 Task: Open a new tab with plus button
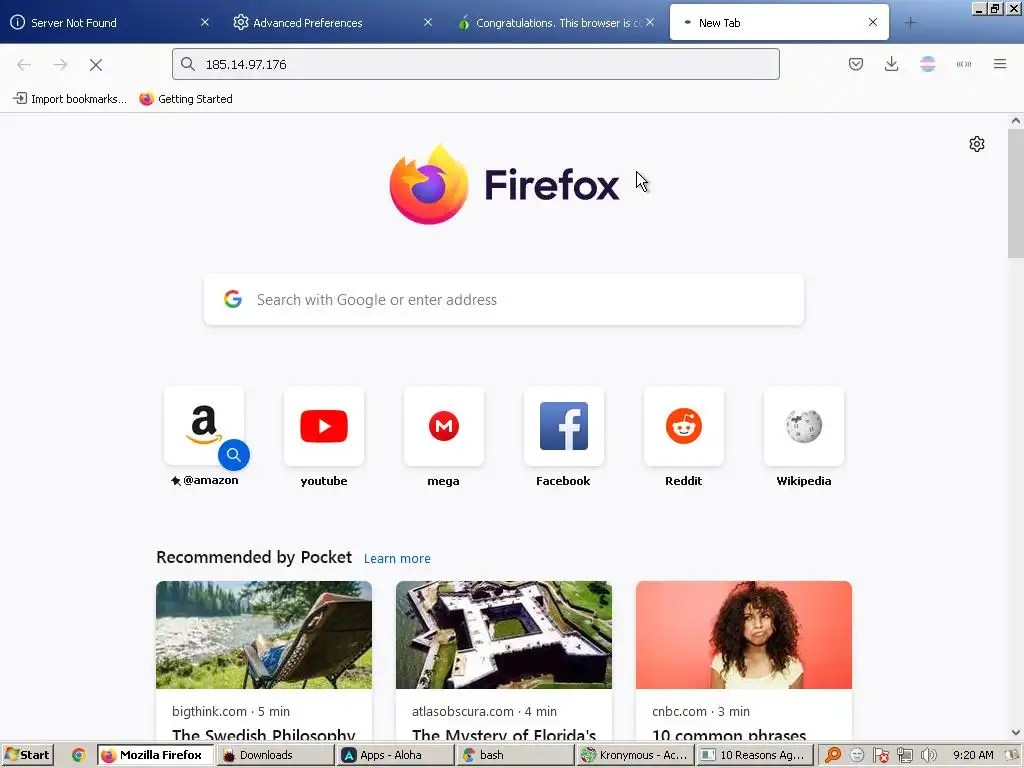[910, 23]
